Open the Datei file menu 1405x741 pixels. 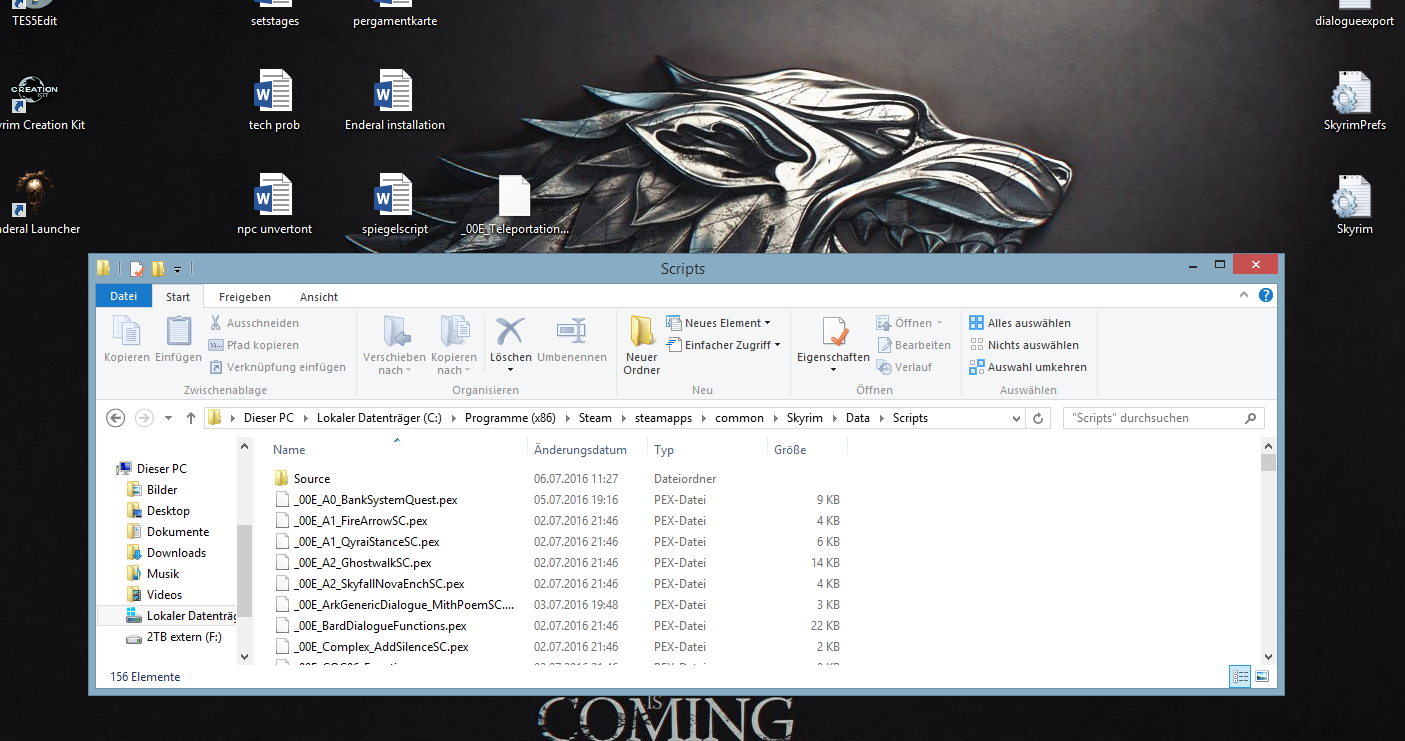pyautogui.click(x=124, y=297)
